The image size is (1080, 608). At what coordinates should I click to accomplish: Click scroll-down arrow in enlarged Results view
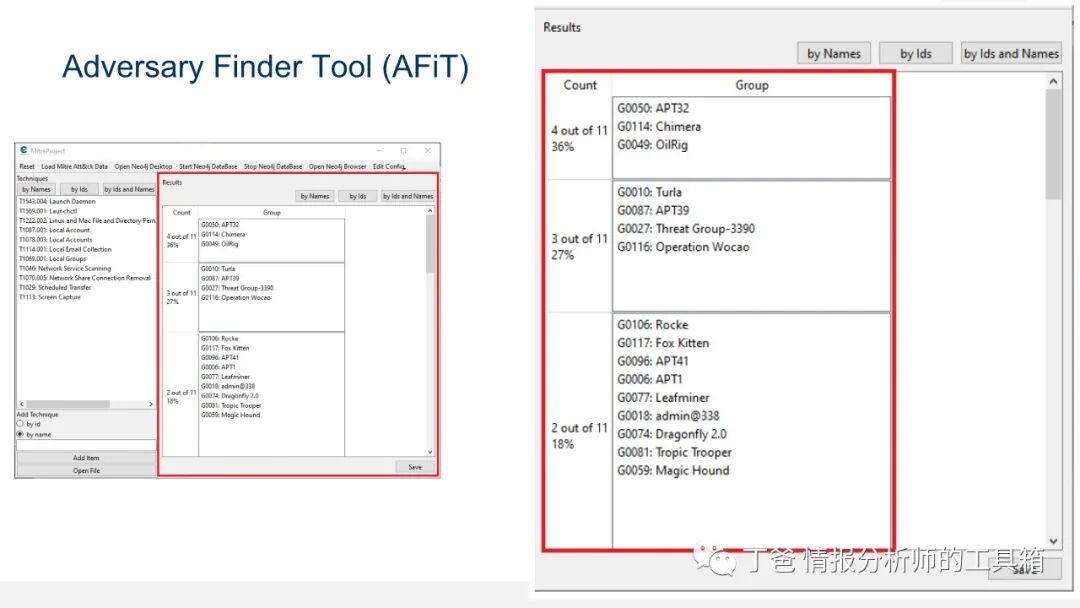point(1053,541)
